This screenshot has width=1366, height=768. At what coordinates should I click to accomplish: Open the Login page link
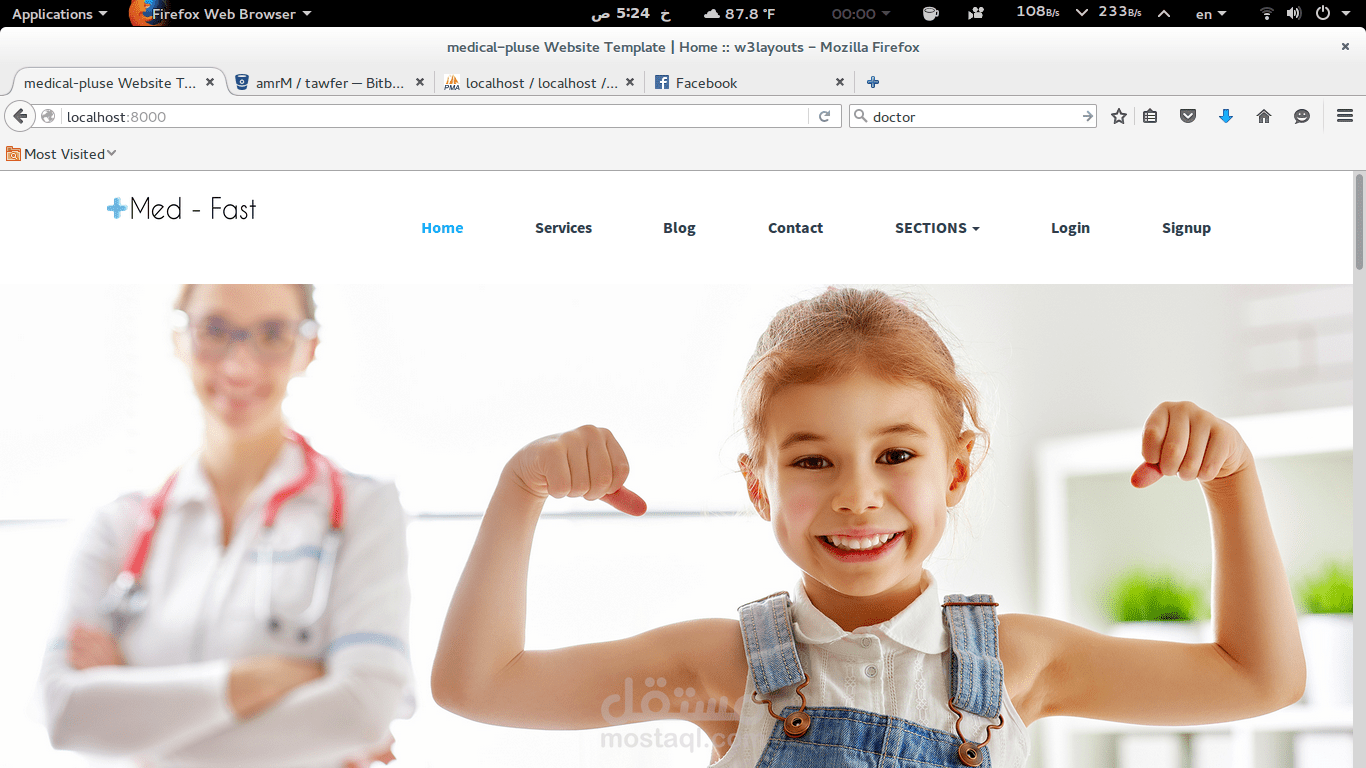[x=1070, y=228]
